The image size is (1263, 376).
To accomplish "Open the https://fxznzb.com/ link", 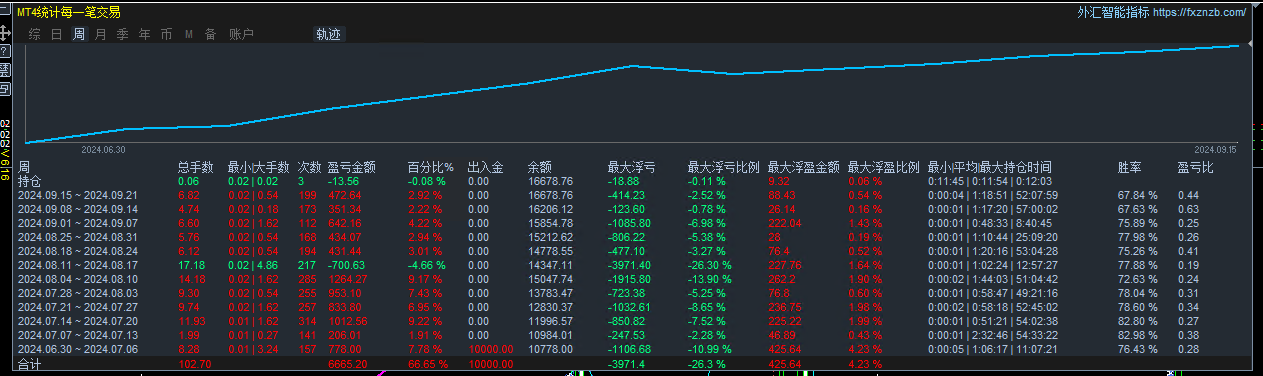I will pyautogui.click(x=1199, y=12).
